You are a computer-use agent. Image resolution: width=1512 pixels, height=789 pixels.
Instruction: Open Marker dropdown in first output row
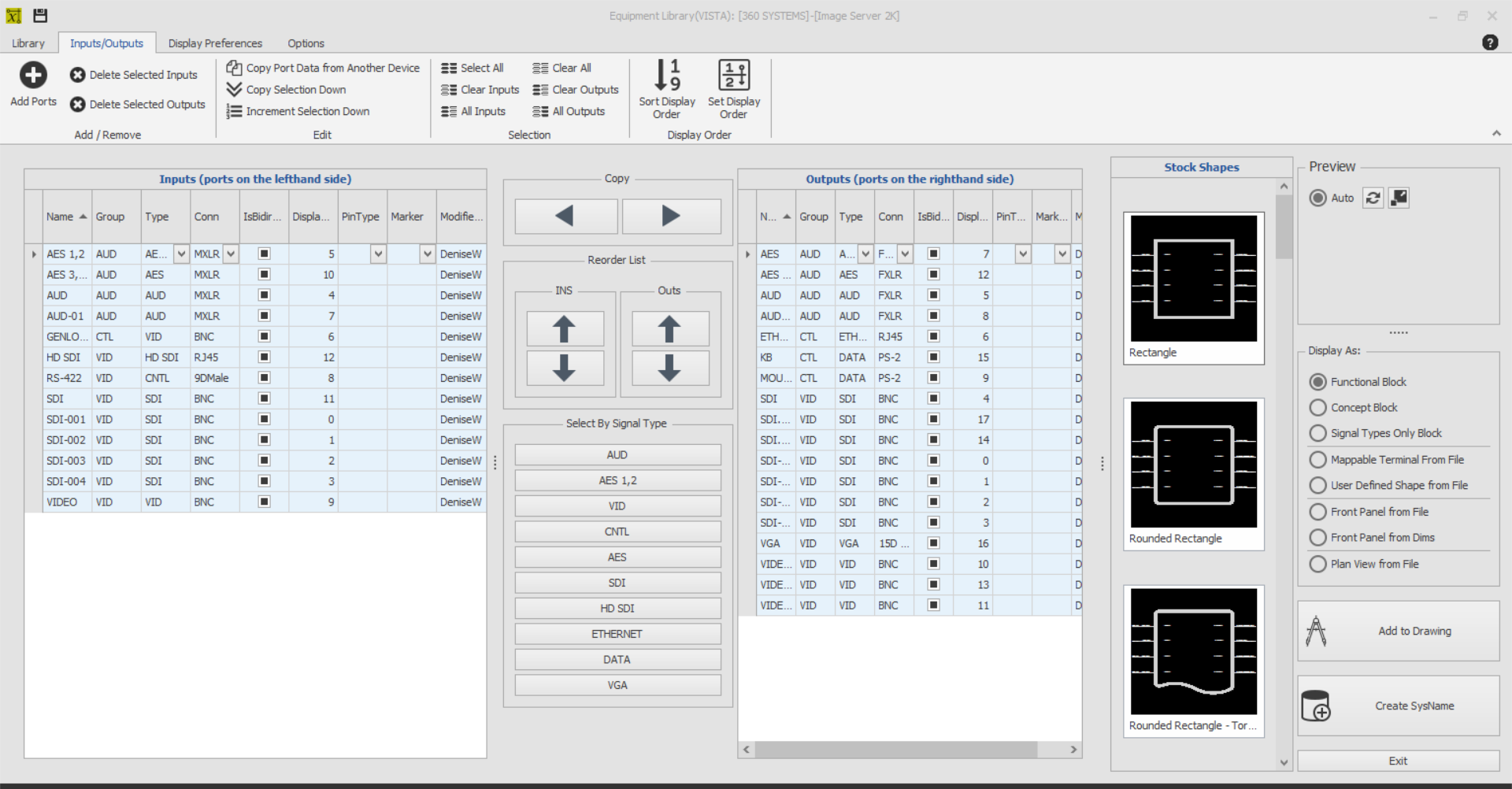(1062, 254)
